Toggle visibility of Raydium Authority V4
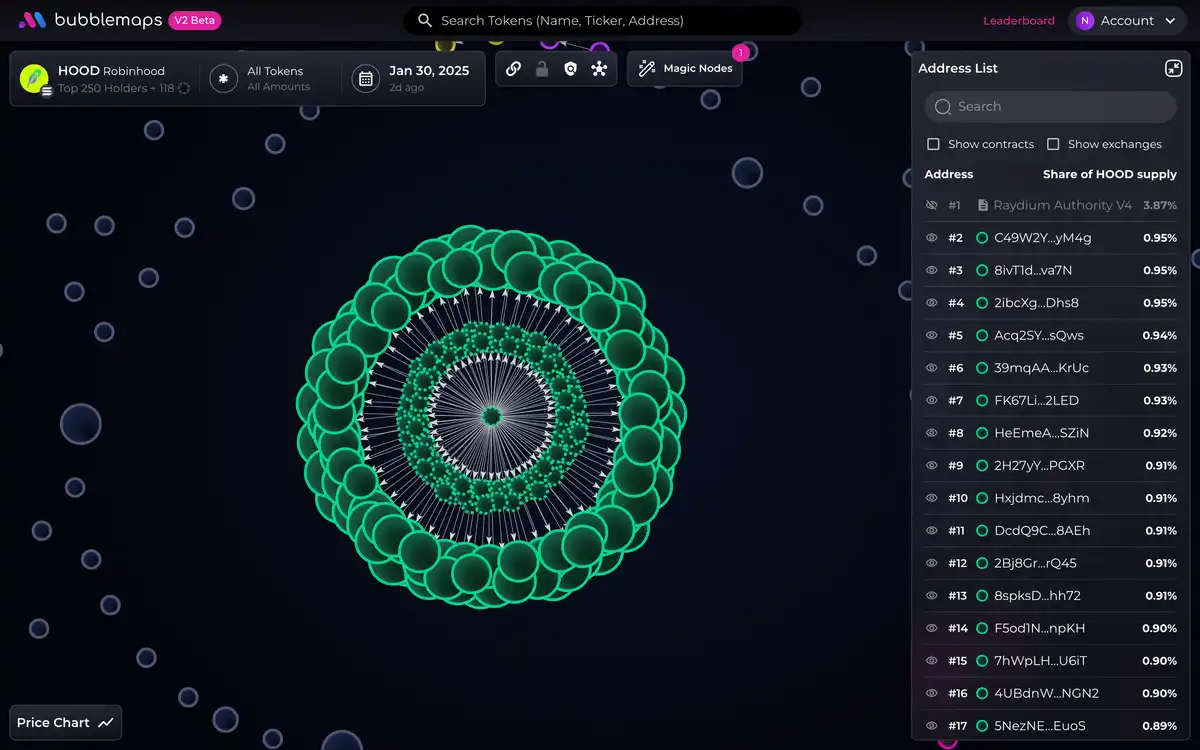The height and width of the screenshot is (750, 1200). 931,205
